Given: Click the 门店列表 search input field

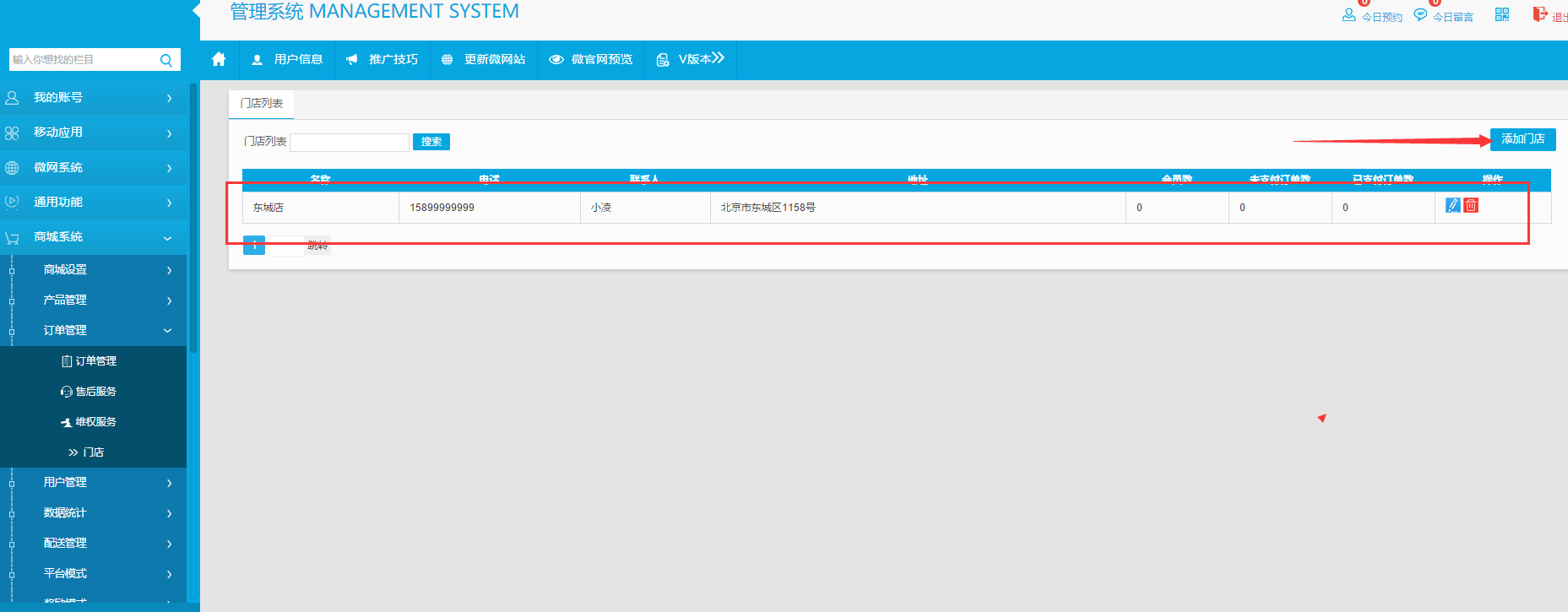Looking at the screenshot, I should (x=350, y=142).
